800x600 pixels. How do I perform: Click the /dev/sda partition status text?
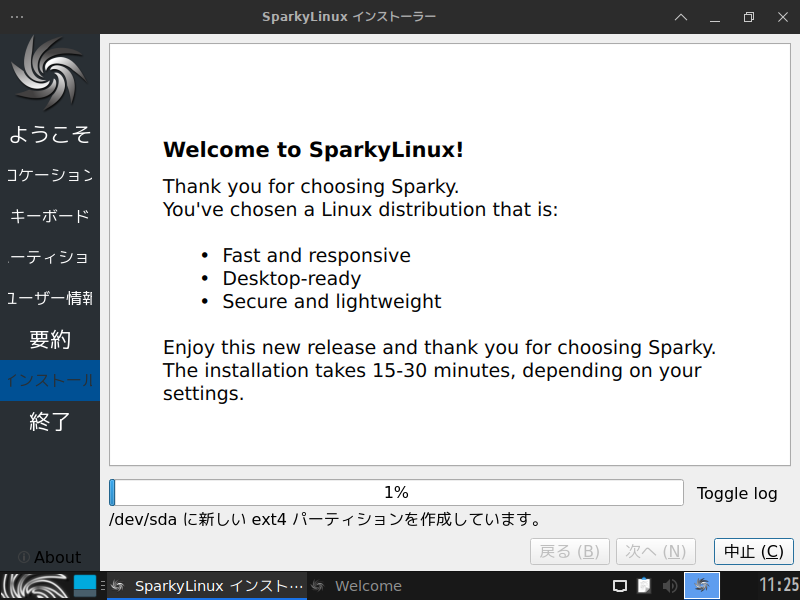pyautogui.click(x=325, y=519)
